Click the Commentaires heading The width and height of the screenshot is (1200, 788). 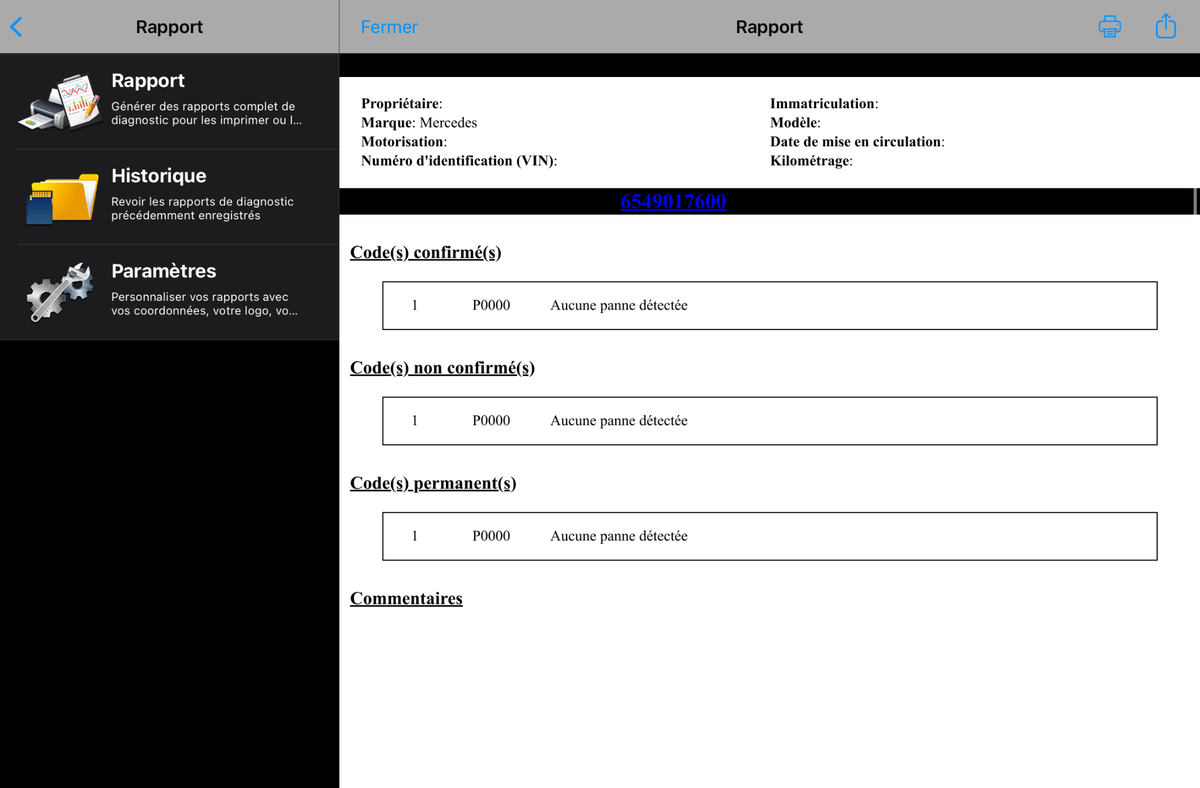click(406, 599)
